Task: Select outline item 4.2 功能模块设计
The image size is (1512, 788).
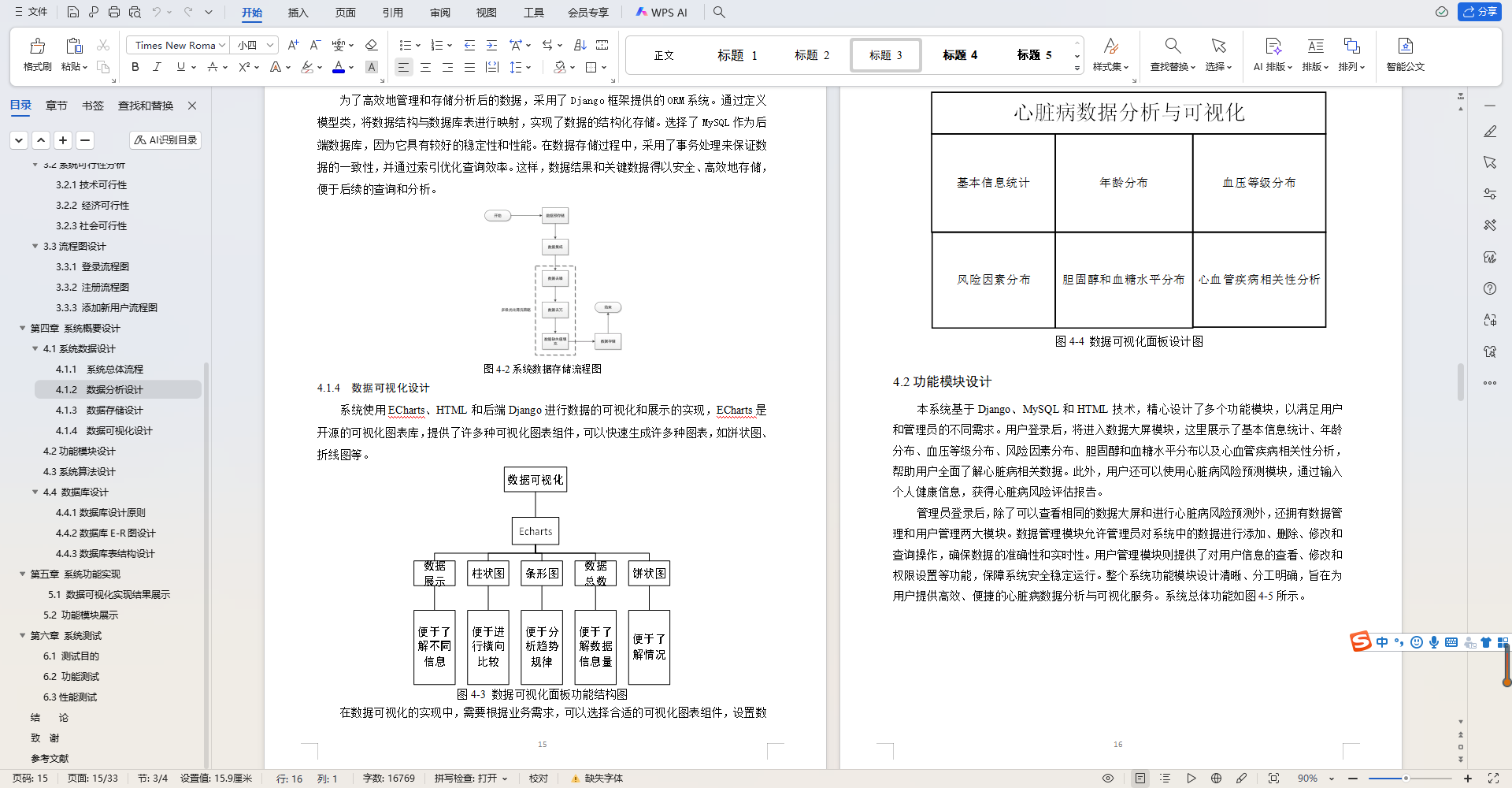Action: pos(79,451)
